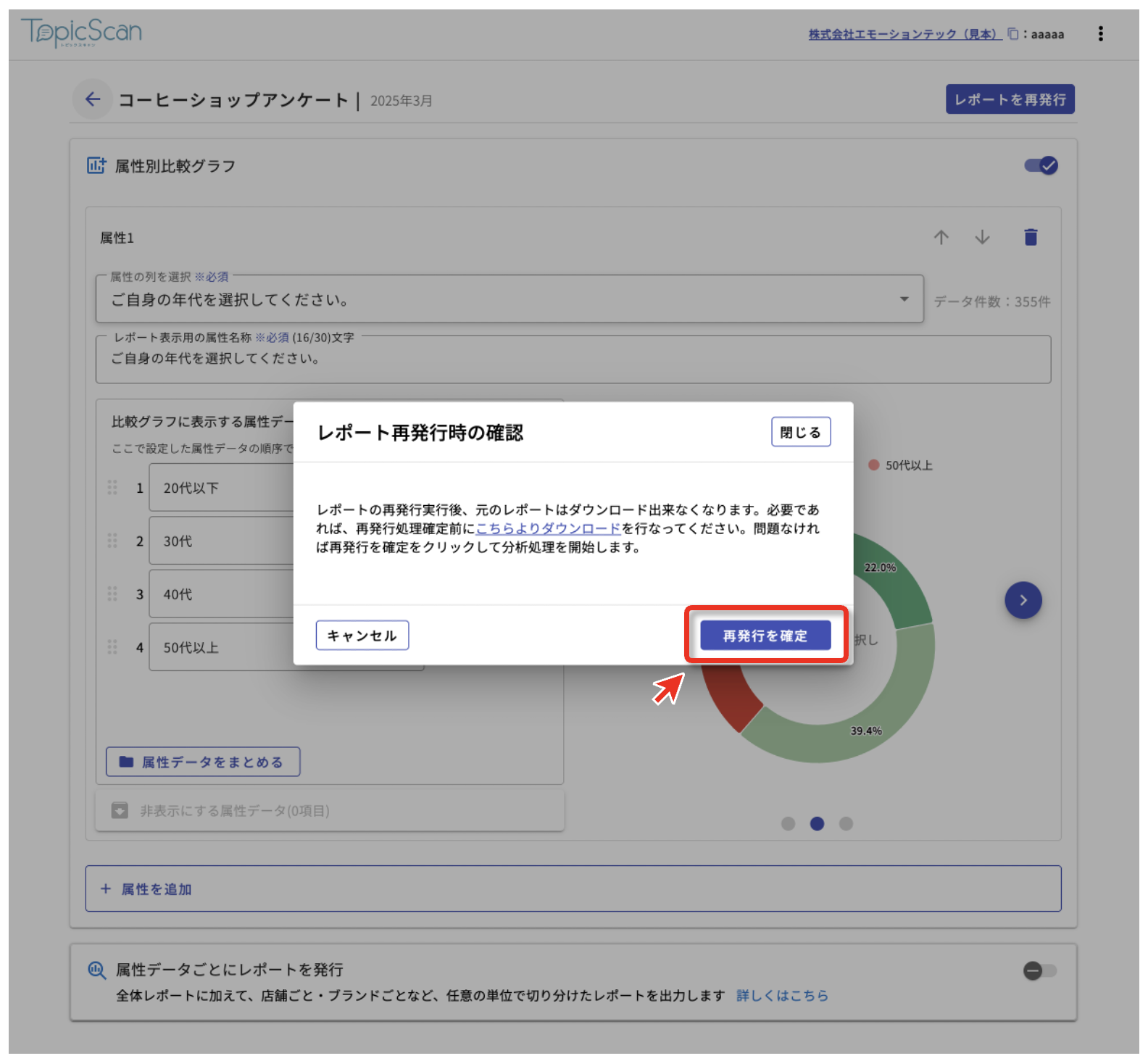
Task: Select the third carousel dot below the chart
Action: click(846, 824)
